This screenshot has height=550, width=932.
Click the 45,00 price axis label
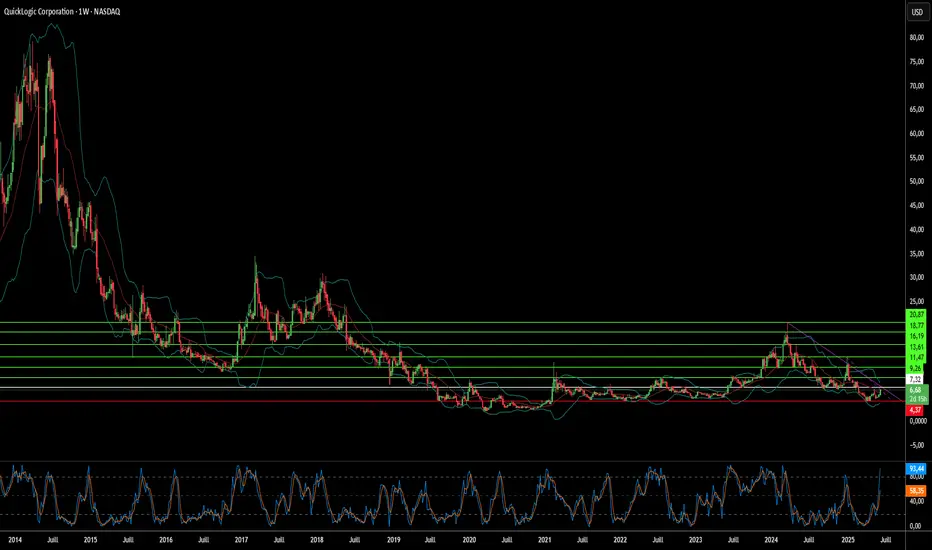coord(917,205)
